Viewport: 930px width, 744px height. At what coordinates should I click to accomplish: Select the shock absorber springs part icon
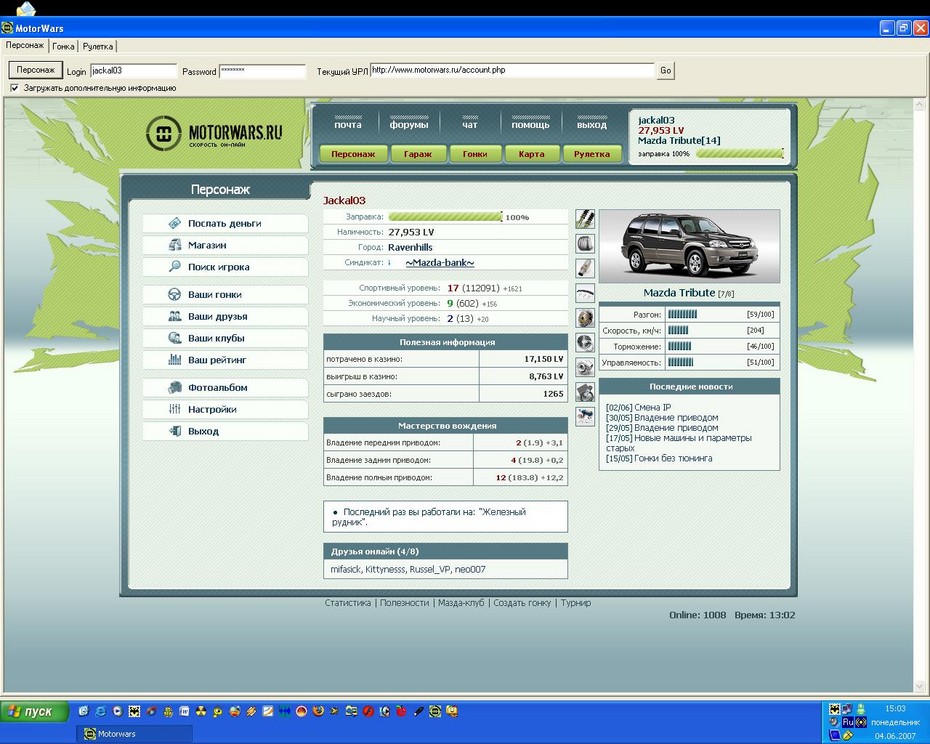[x=585, y=219]
